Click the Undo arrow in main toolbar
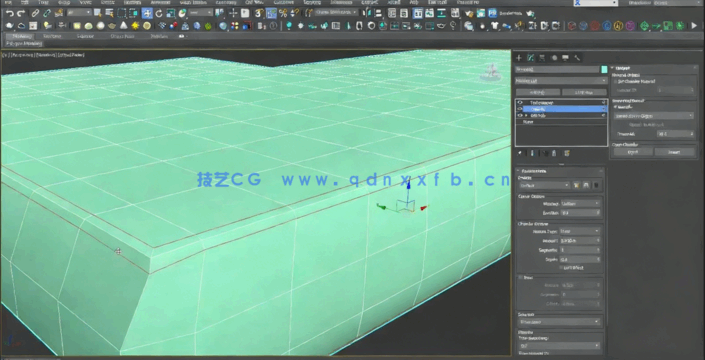 coord(9,13)
